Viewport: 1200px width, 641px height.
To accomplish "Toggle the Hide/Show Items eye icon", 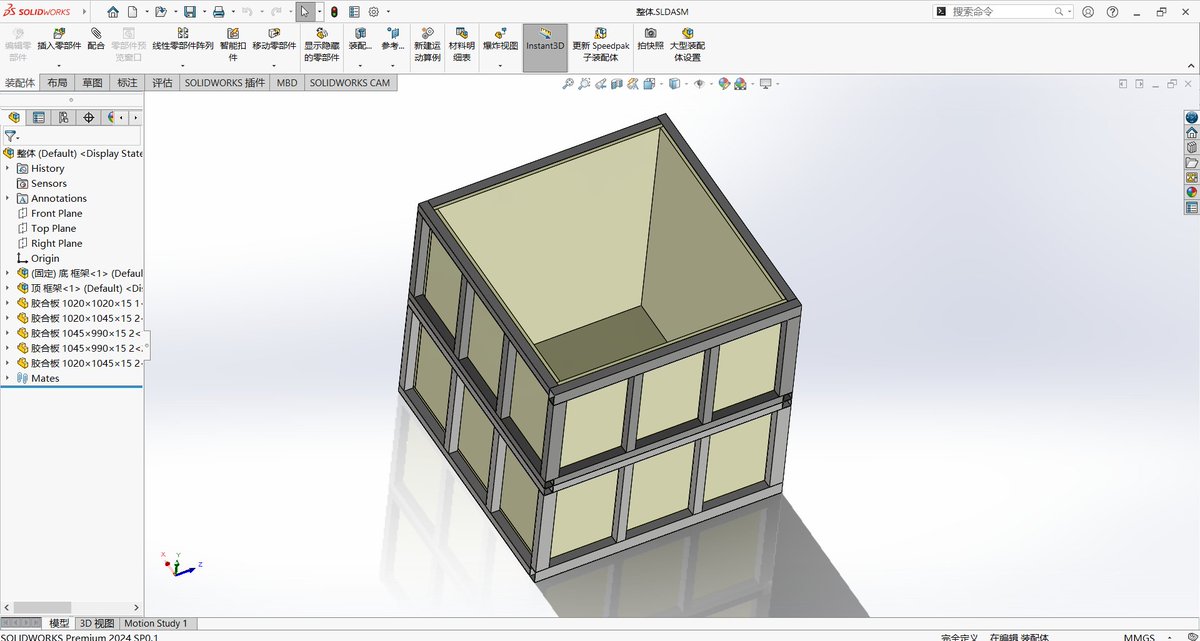I will [x=699, y=84].
